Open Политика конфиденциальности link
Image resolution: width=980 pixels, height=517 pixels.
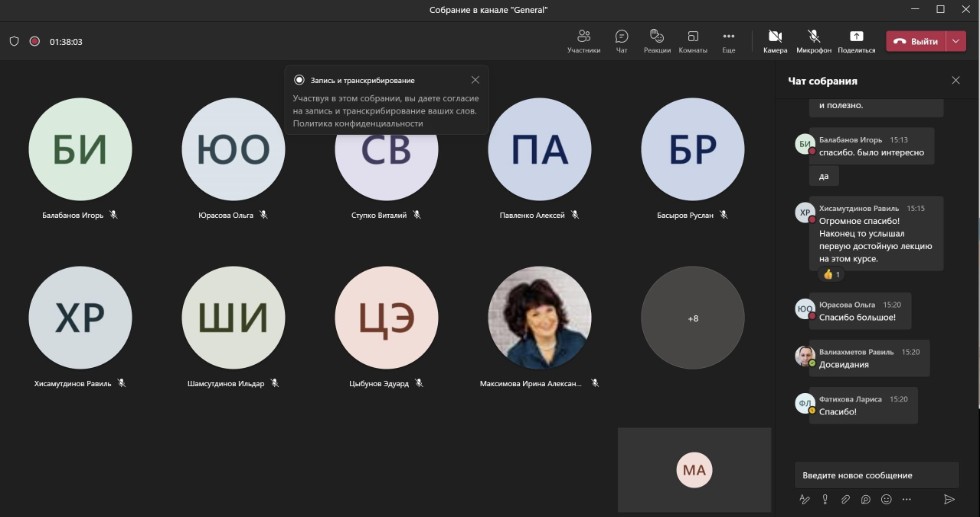357,123
